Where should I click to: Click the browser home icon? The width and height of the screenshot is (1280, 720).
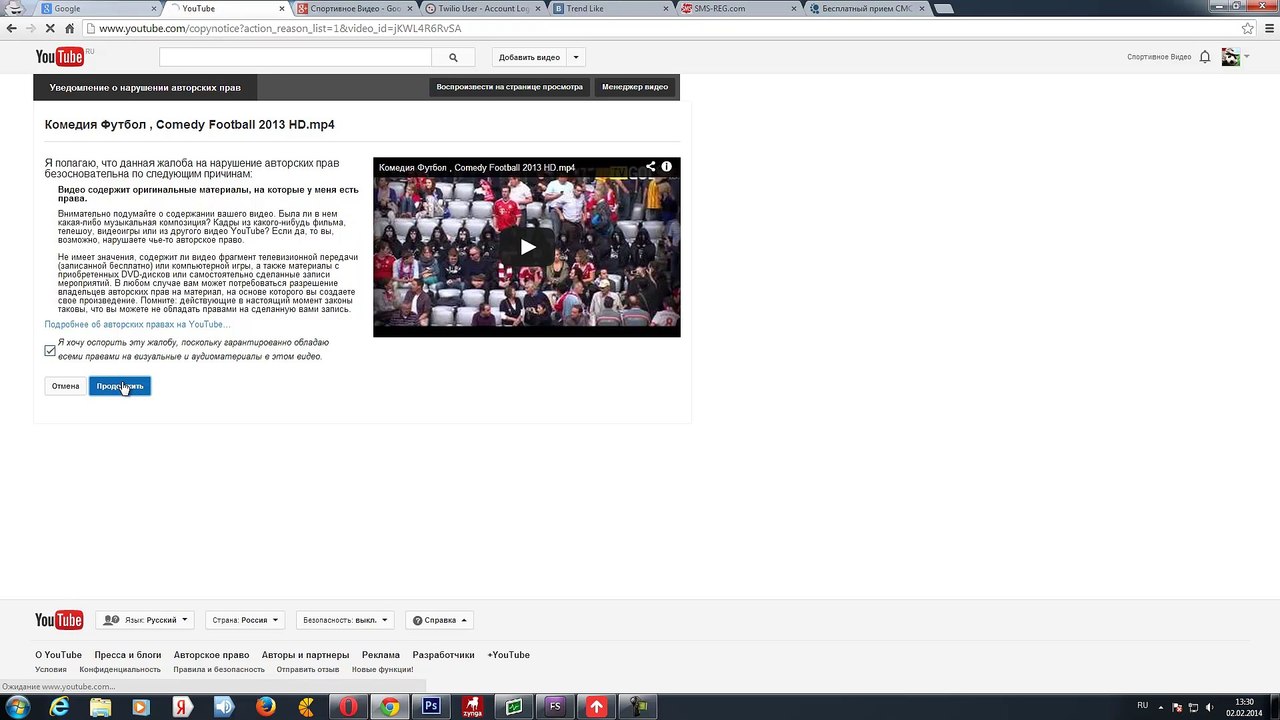69,28
